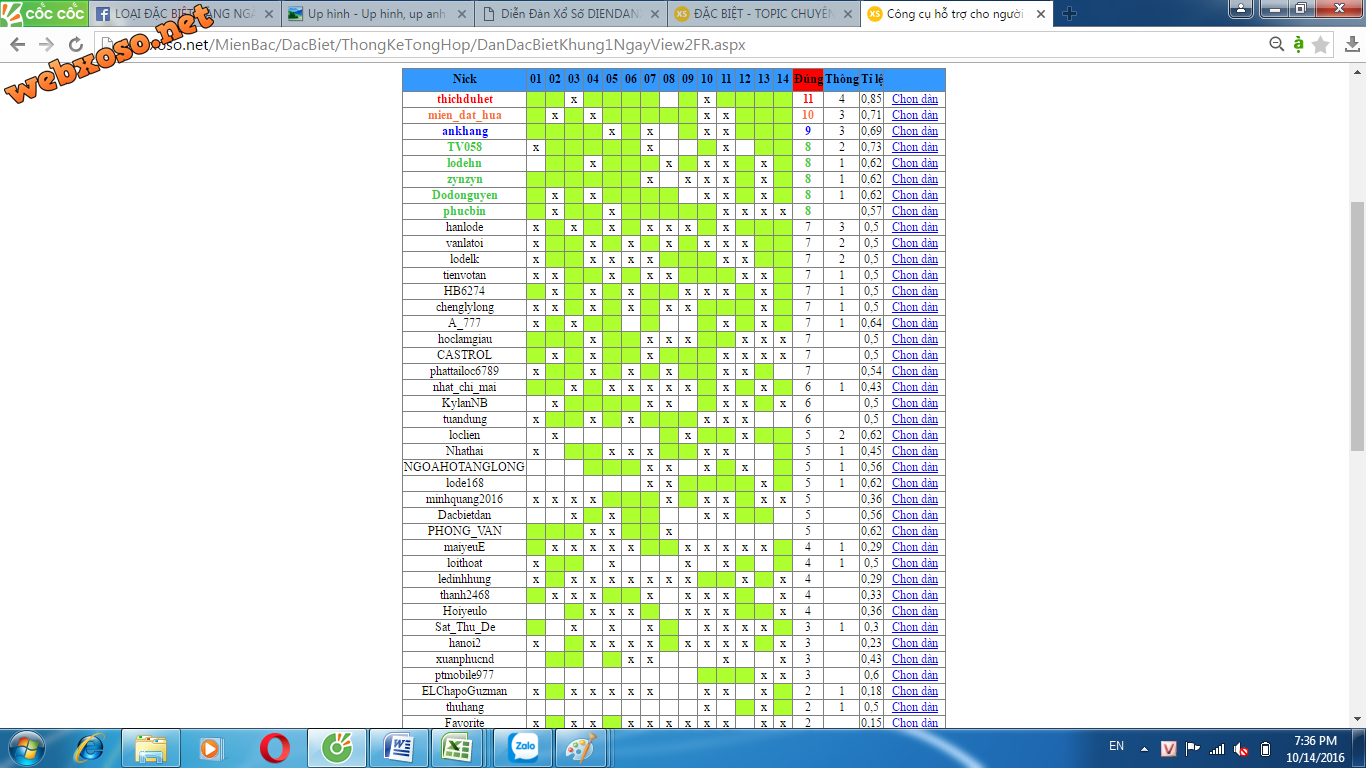The width and height of the screenshot is (1366, 768).
Task: Sort by the red Đúng column header
Action: pos(807,79)
